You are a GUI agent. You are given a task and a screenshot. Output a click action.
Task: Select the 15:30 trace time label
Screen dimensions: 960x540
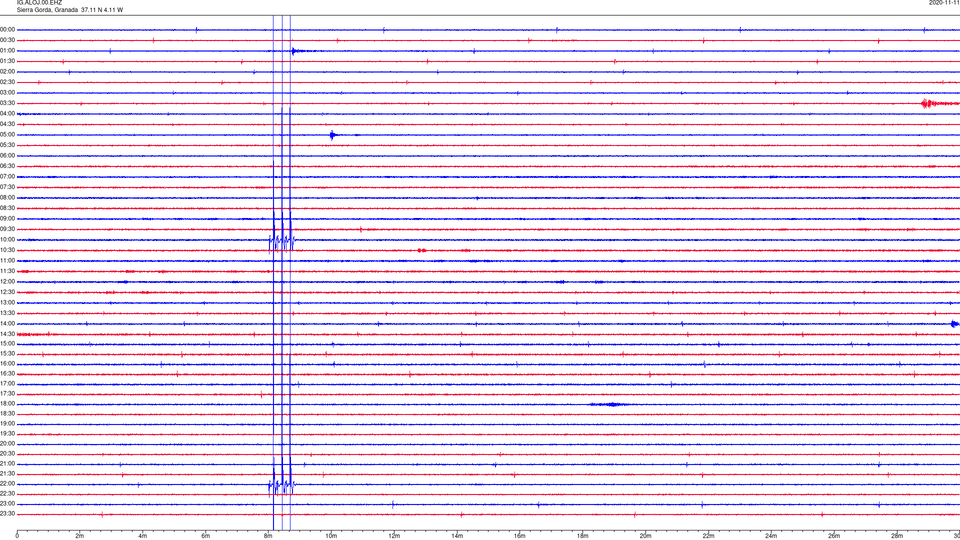click(7, 354)
